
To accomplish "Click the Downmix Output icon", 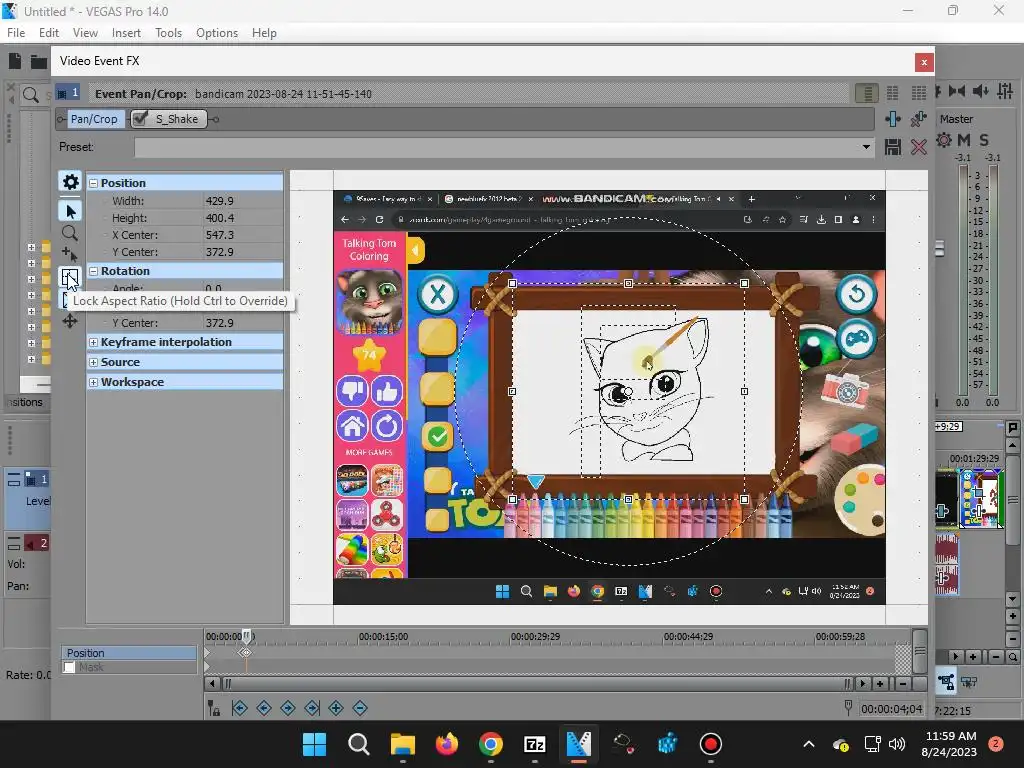I will [957, 91].
